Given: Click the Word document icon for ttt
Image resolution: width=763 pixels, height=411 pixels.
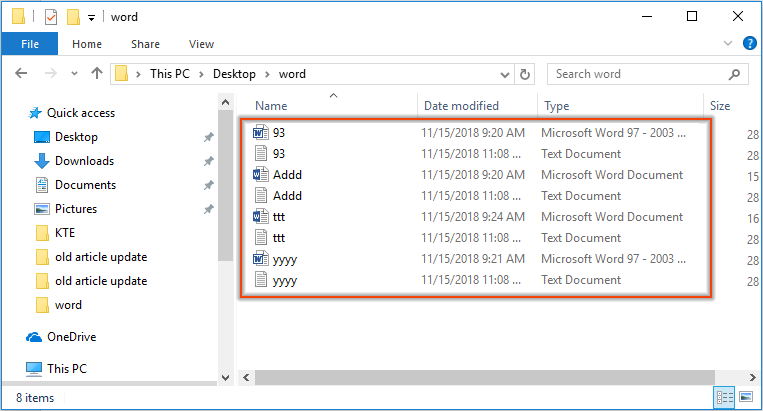Looking at the screenshot, I should (x=261, y=217).
